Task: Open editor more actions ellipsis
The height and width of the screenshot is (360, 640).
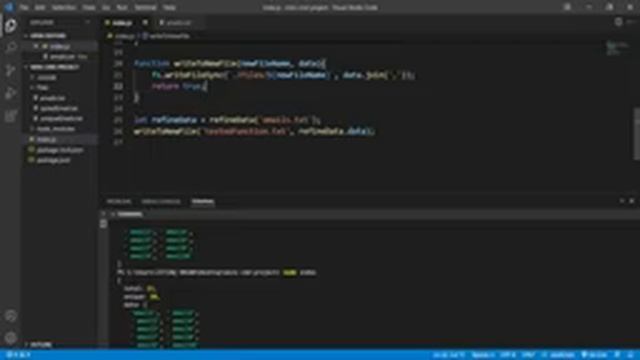Action: 632,22
